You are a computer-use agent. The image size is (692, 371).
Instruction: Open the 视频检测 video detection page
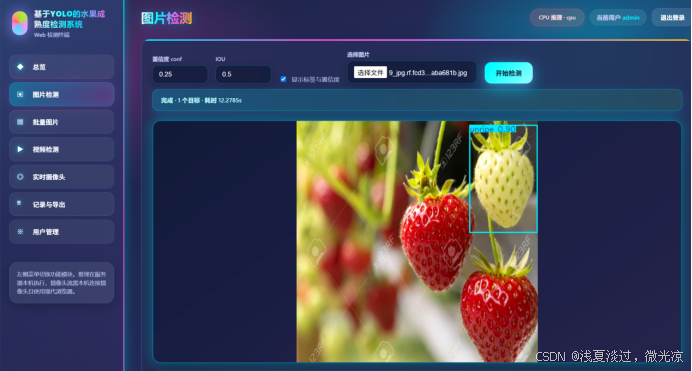[x=62, y=149]
